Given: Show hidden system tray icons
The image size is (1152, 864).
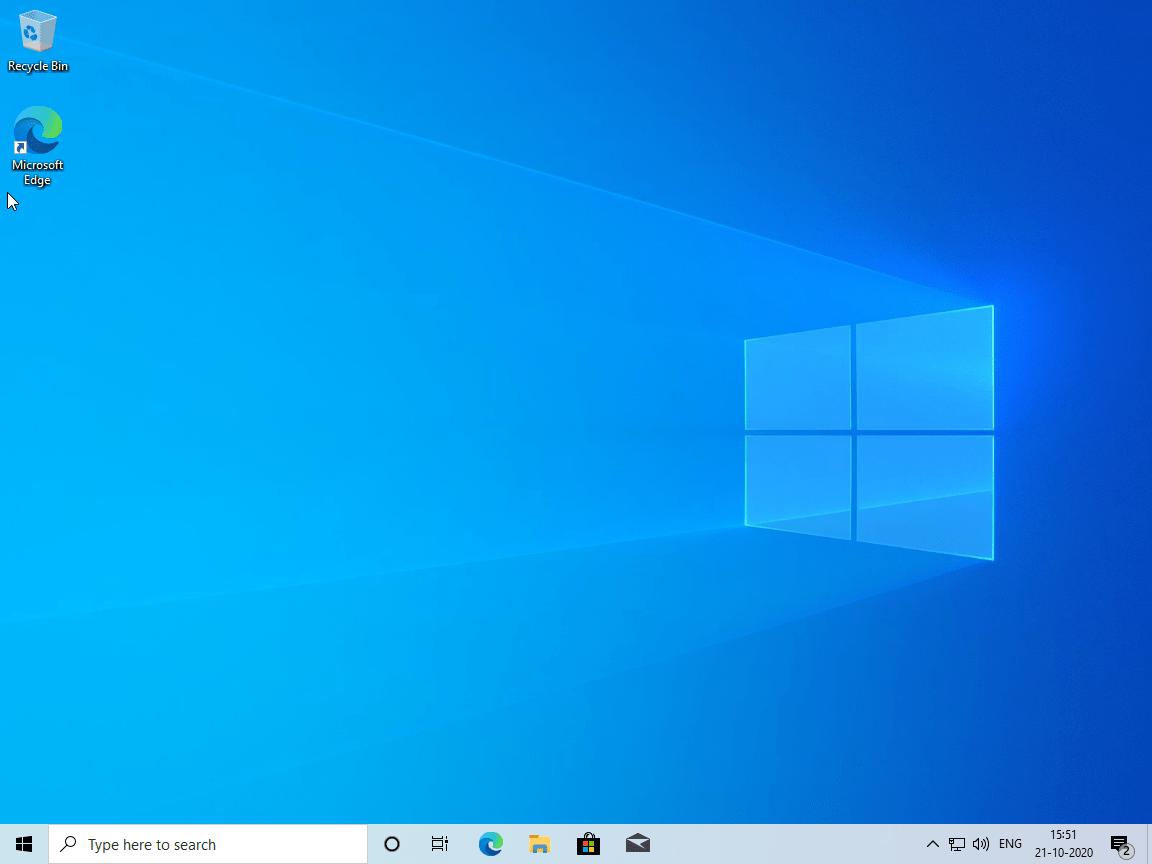Looking at the screenshot, I should (932, 844).
